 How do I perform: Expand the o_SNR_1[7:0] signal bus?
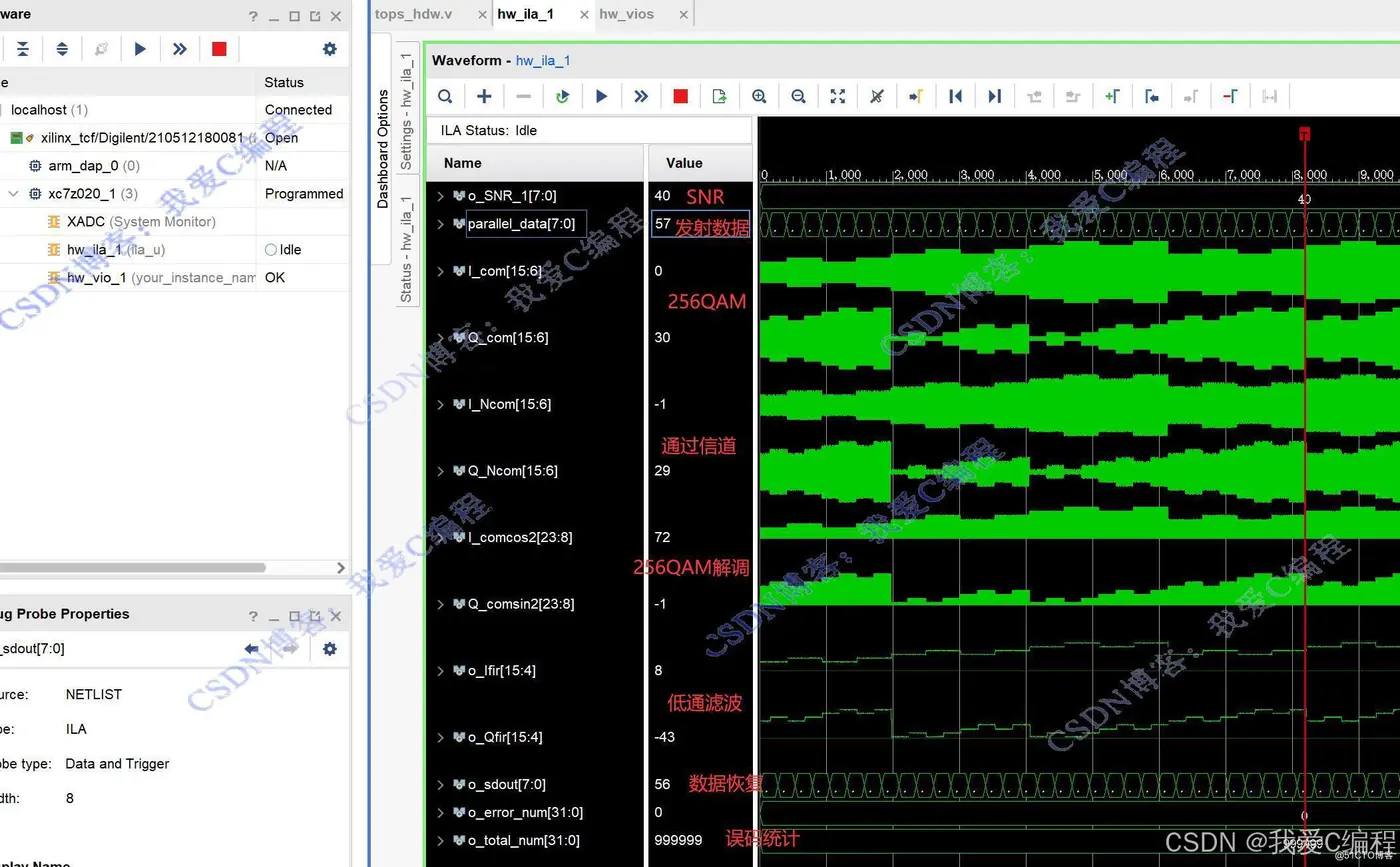(440, 196)
